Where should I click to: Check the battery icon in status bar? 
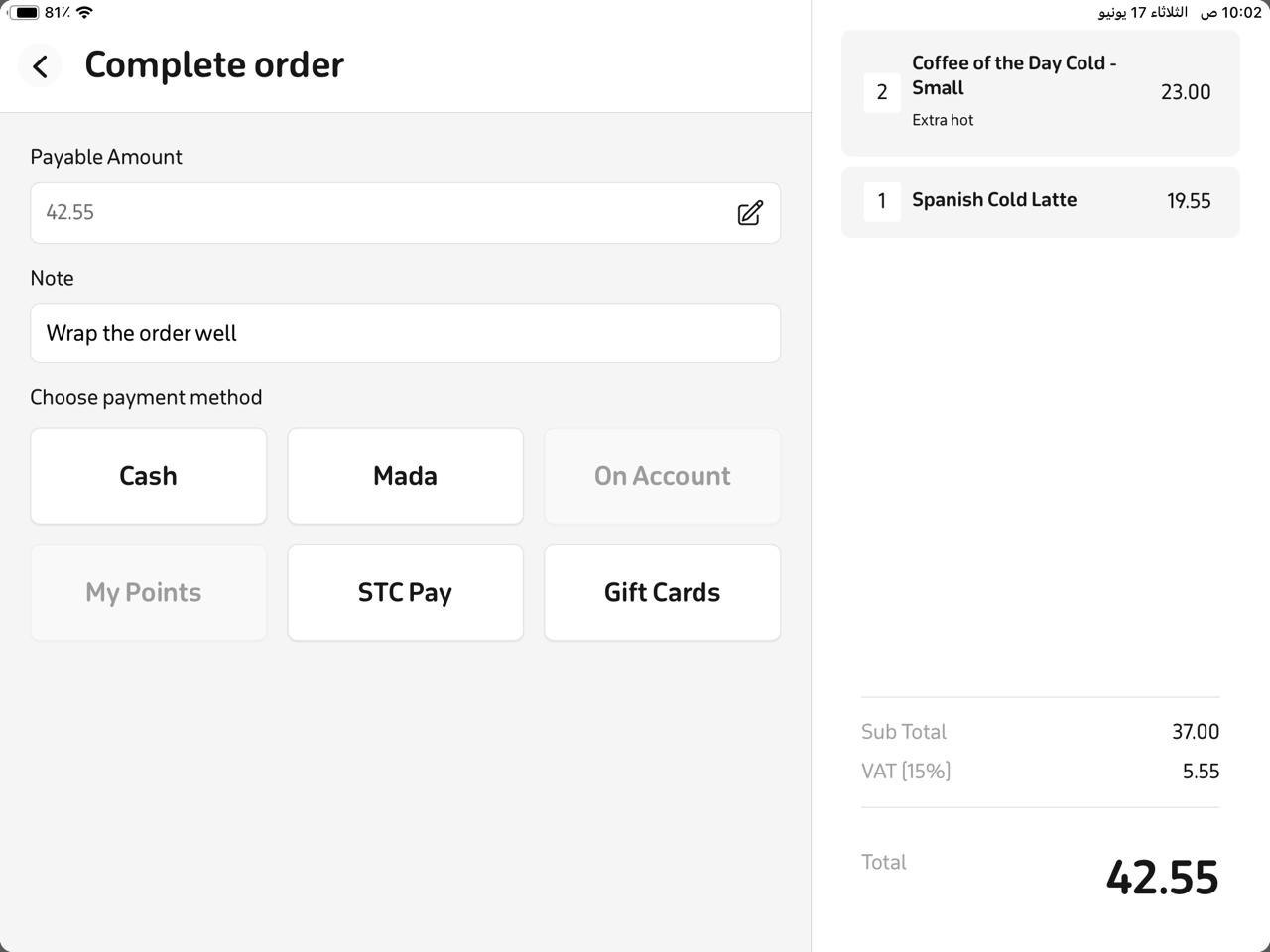25,13
